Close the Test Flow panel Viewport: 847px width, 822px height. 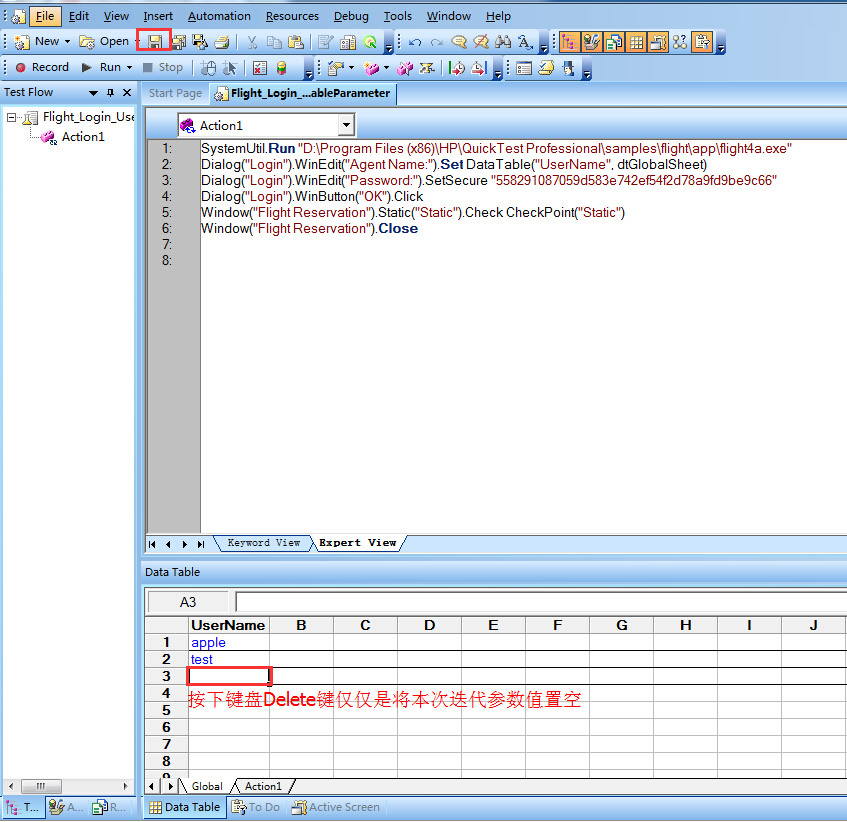point(127,92)
